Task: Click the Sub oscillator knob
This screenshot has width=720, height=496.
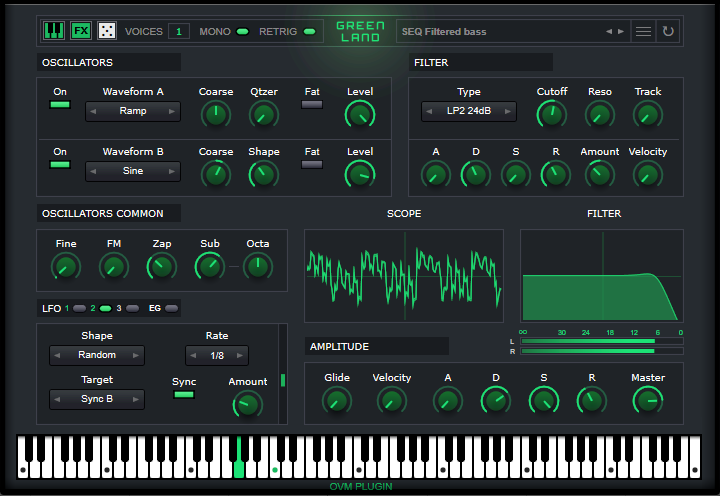Action: tap(210, 267)
